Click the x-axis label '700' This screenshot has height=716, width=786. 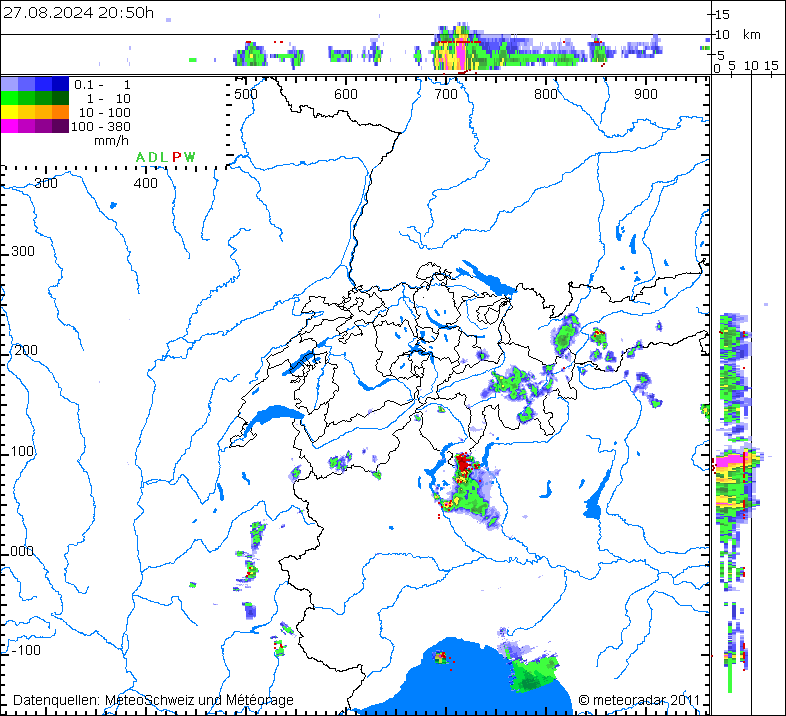446,94
